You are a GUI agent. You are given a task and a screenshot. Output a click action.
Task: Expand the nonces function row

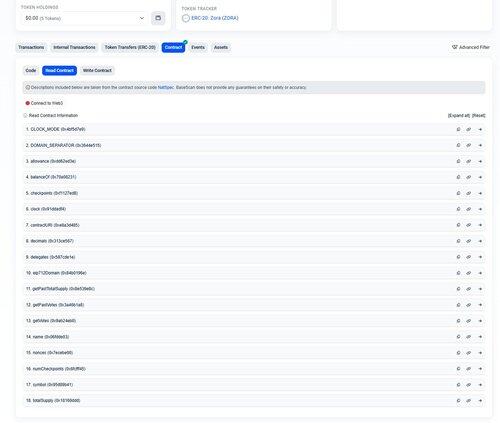254,353
